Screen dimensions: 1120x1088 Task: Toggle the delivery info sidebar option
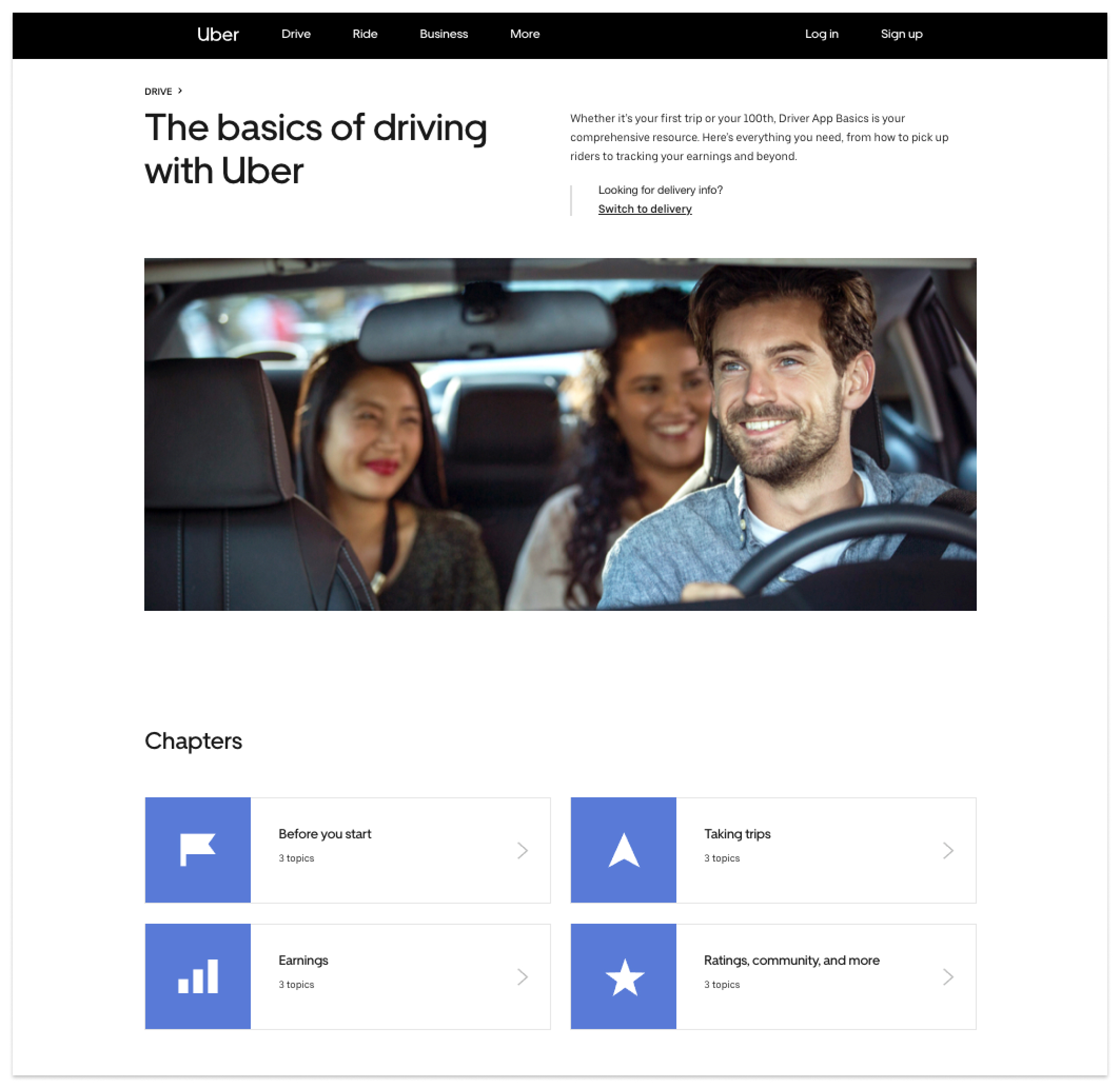pos(644,209)
